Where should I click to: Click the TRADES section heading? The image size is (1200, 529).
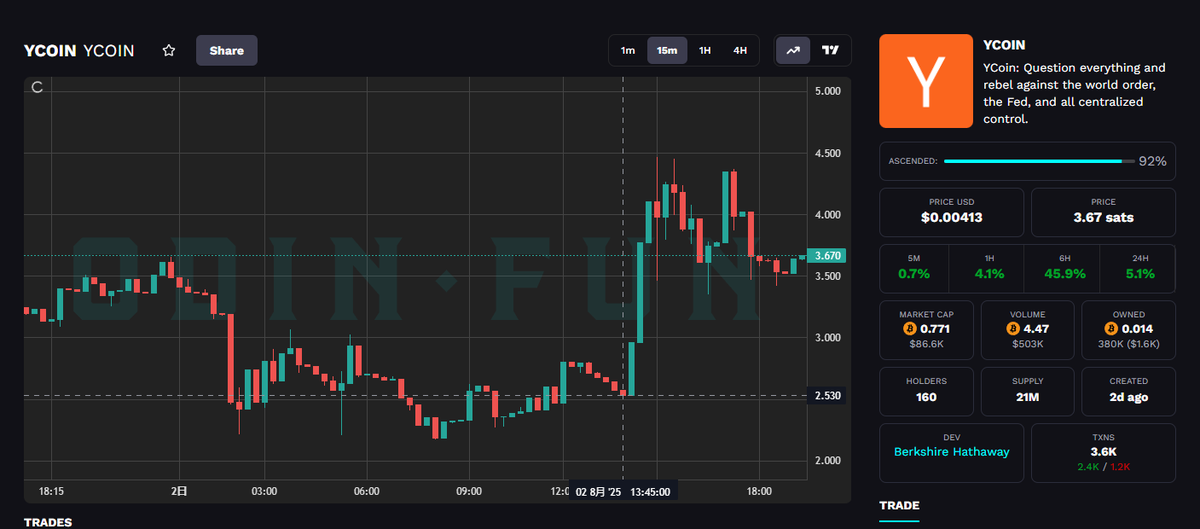pyautogui.click(x=48, y=522)
